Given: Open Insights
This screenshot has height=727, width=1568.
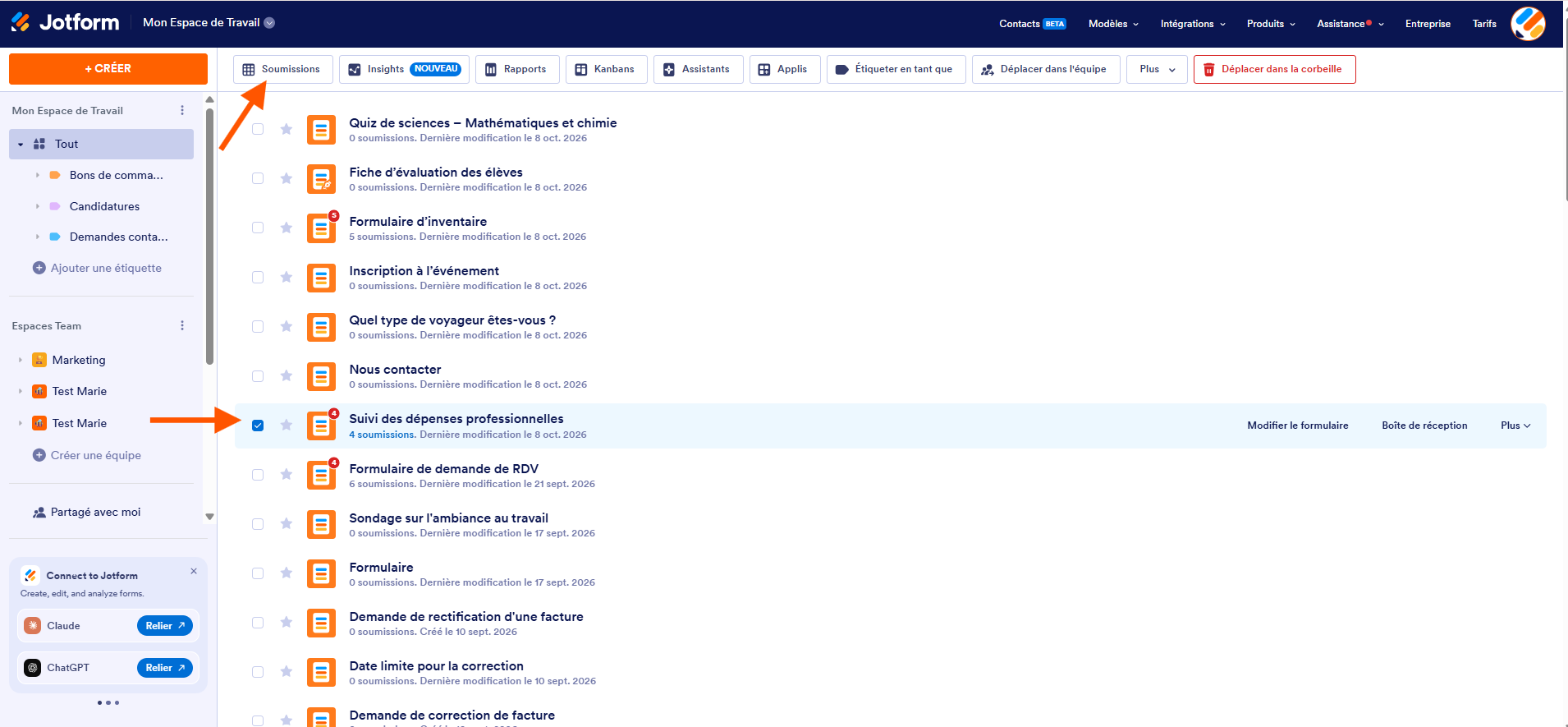Looking at the screenshot, I should click(403, 69).
